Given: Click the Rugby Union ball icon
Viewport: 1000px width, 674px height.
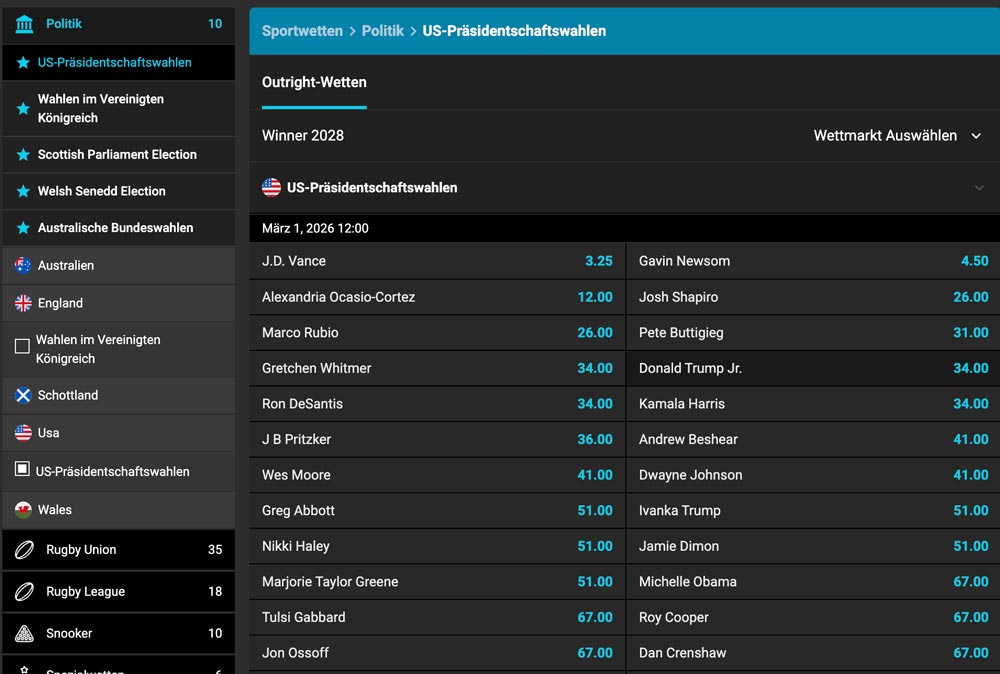Looking at the screenshot, I should pos(24,550).
